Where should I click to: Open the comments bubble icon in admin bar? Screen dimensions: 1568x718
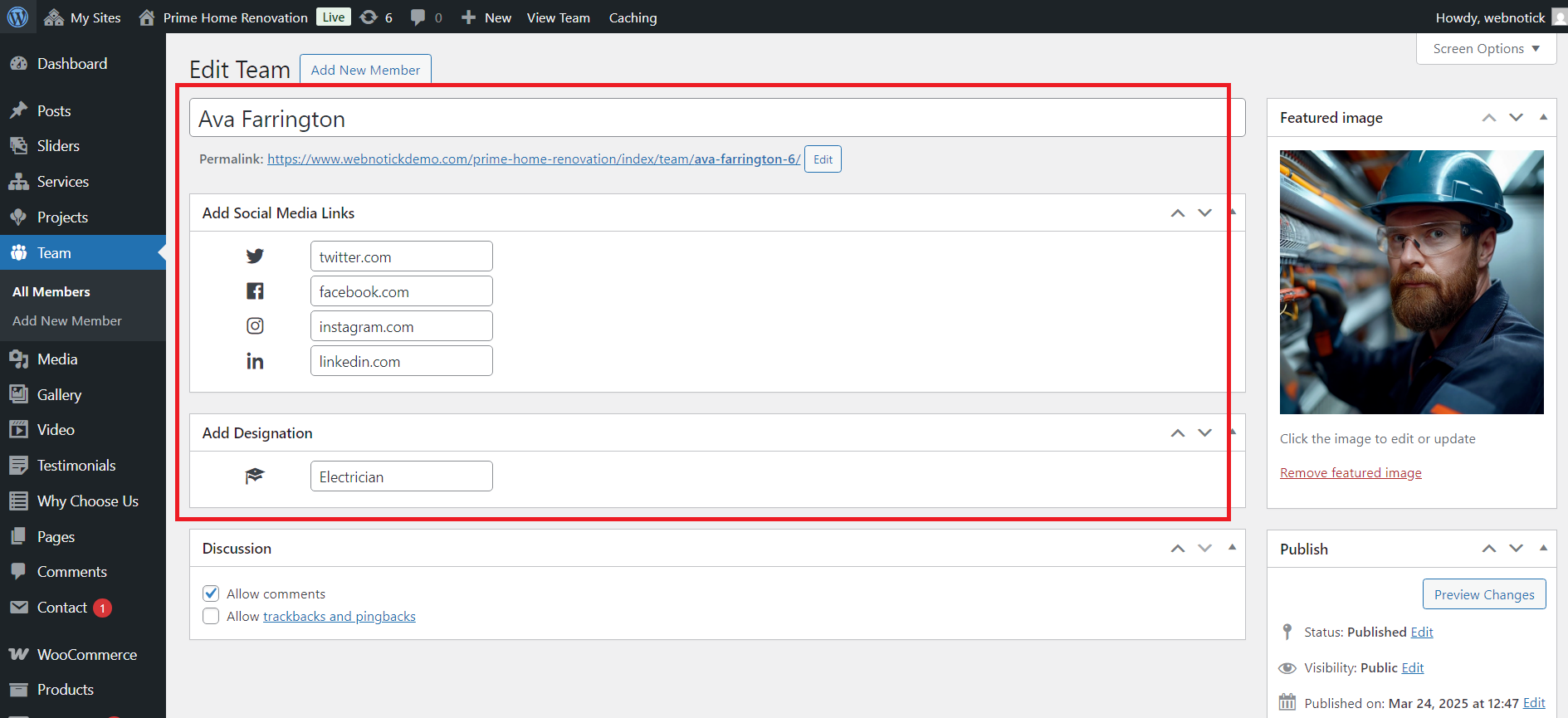pos(418,17)
